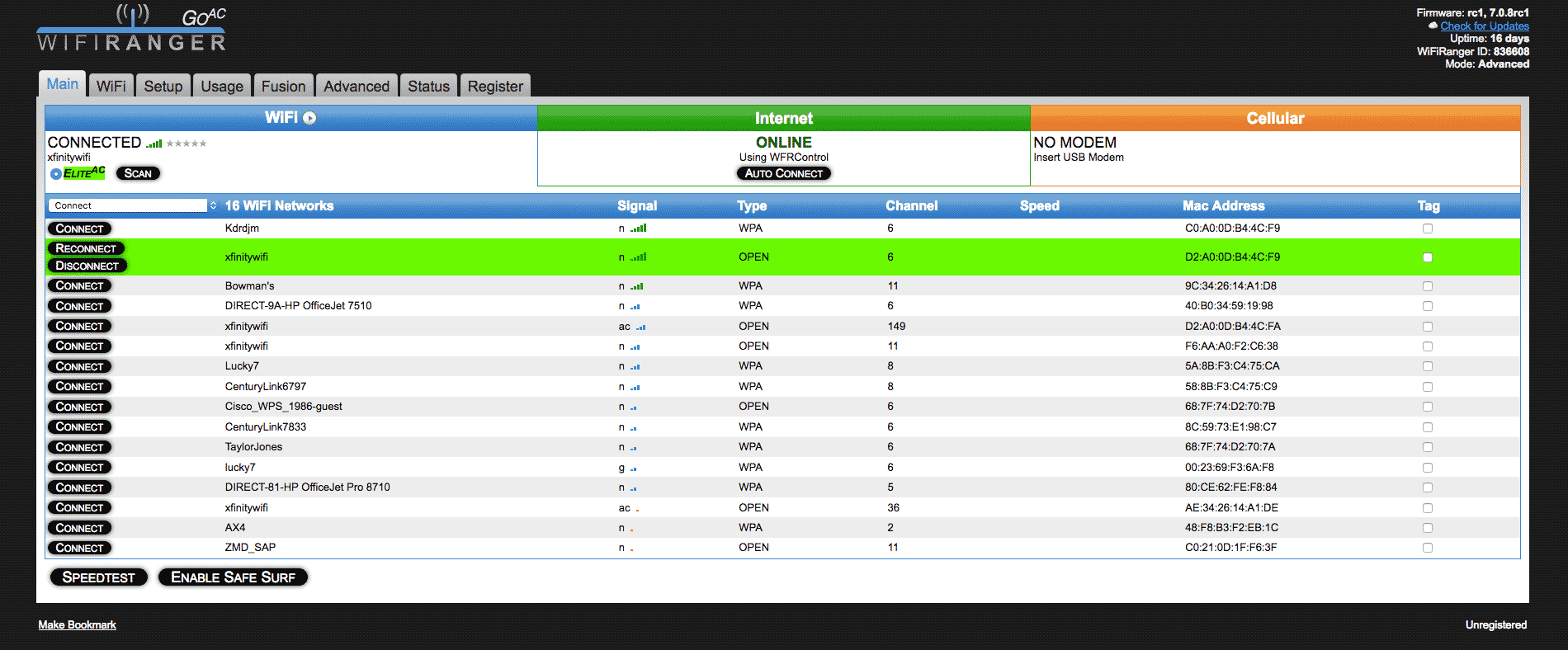The height and width of the screenshot is (650, 1568).
Task: Open the Fusion tab
Action: 283,86
